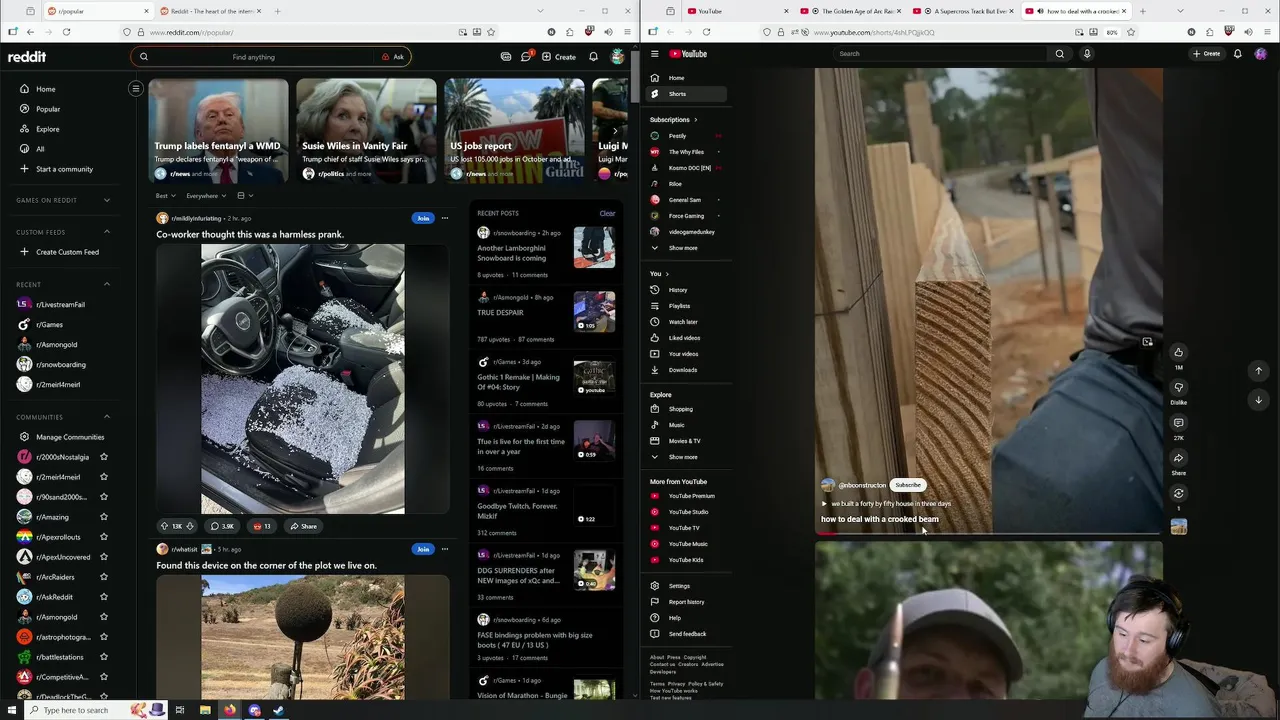Clear the Recent Posts list
1280x720 pixels.
pyautogui.click(x=607, y=213)
